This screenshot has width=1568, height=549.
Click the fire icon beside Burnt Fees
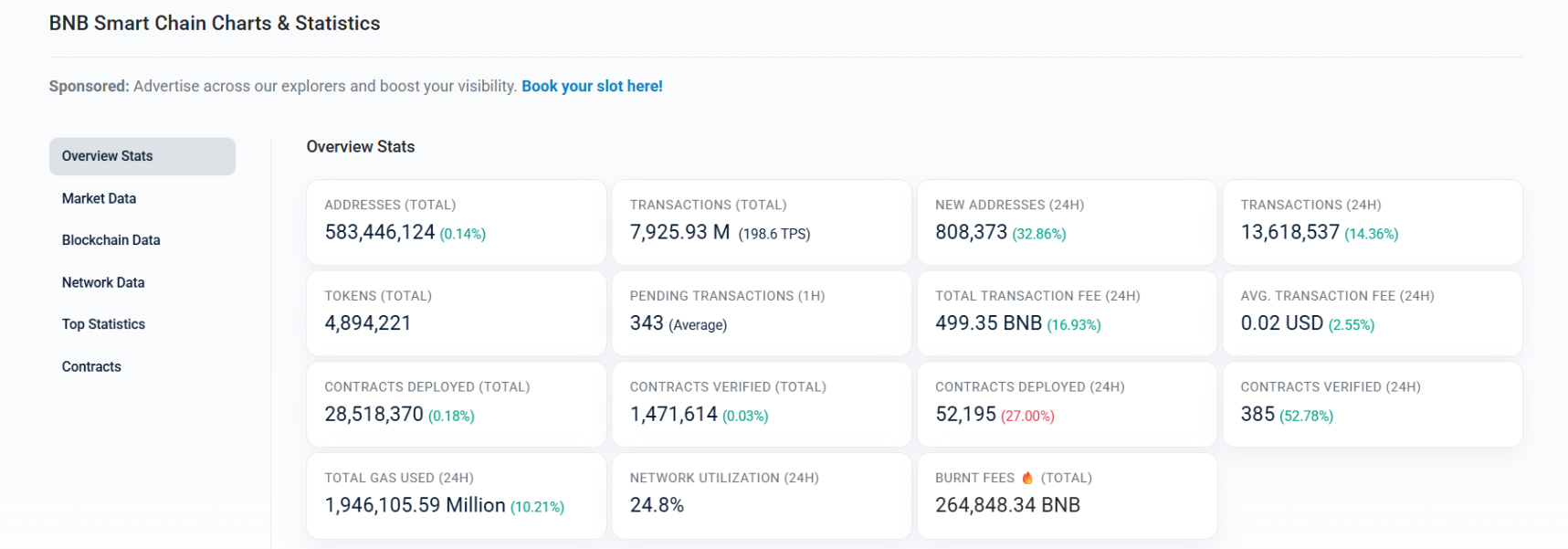pos(1027,478)
